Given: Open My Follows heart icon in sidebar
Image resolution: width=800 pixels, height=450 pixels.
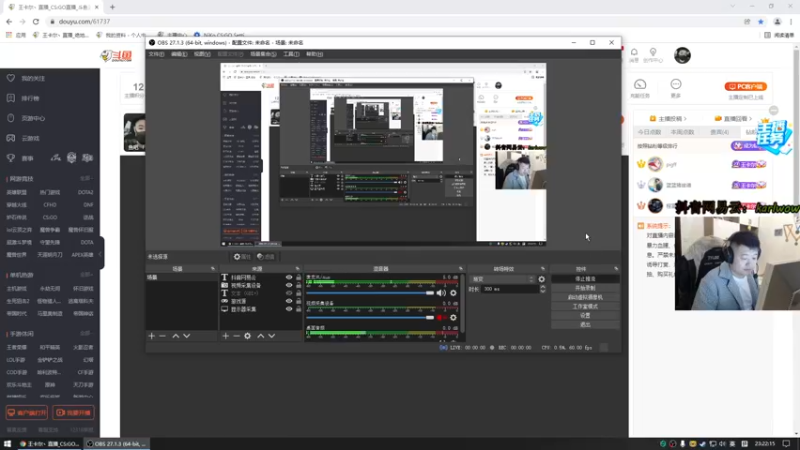Looking at the screenshot, I should click(11, 78).
